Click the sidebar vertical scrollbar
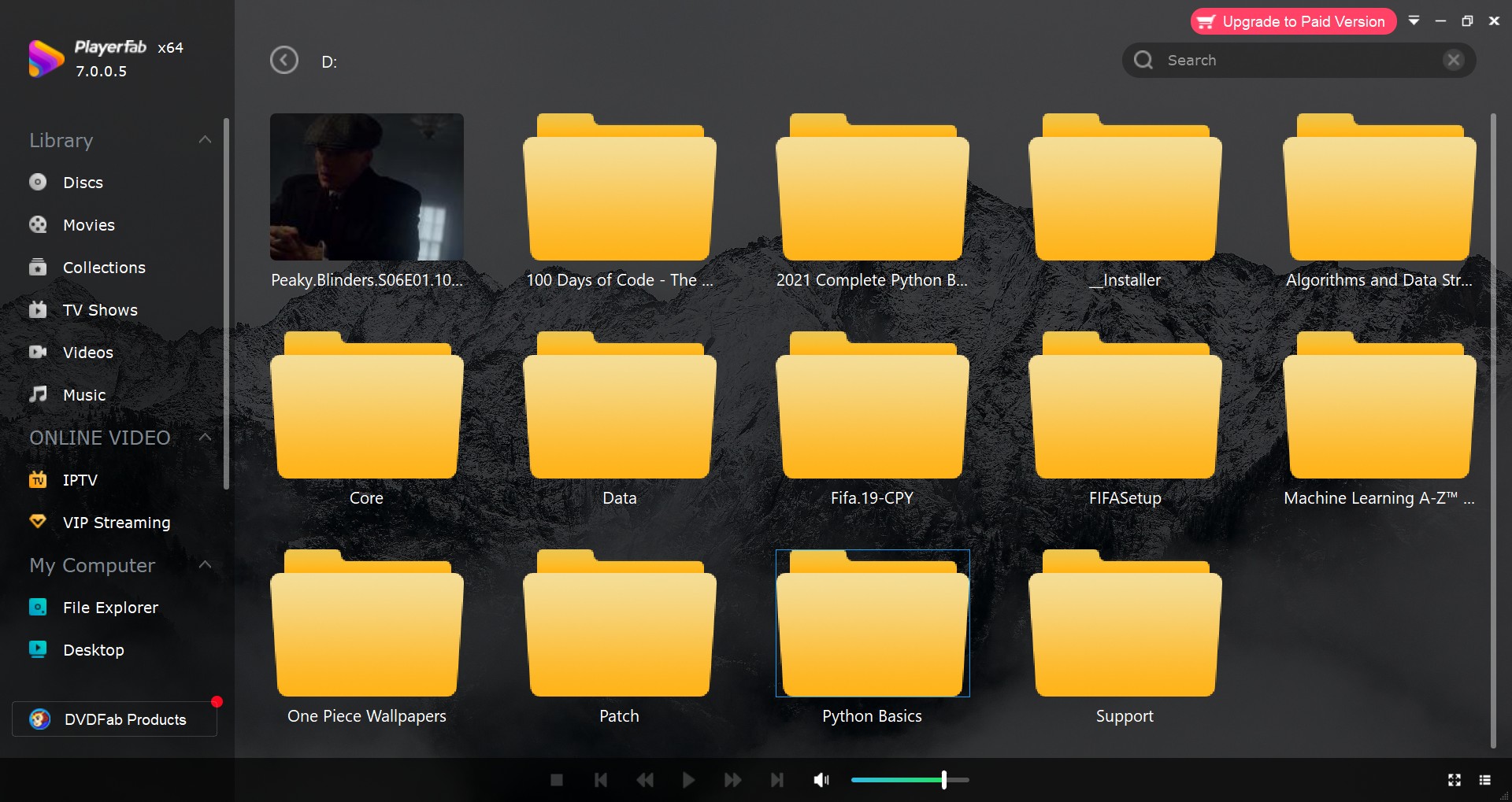 tap(227, 303)
